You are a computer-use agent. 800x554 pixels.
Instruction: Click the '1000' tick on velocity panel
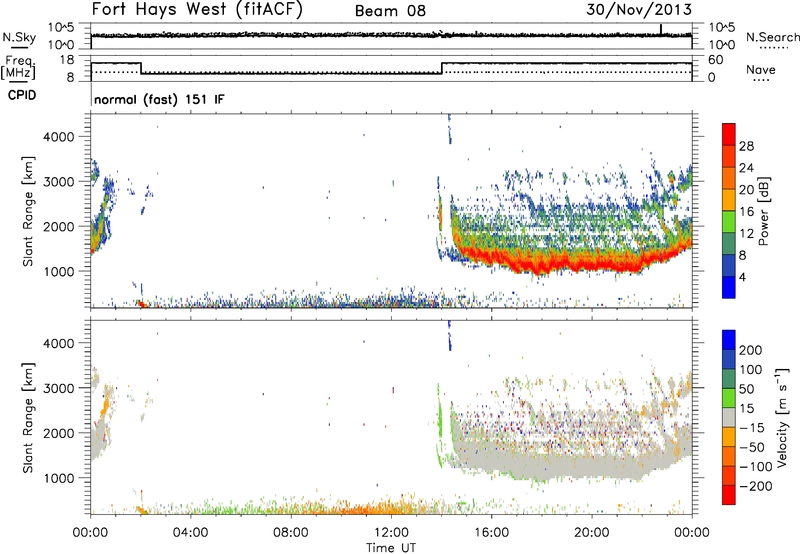pos(59,477)
